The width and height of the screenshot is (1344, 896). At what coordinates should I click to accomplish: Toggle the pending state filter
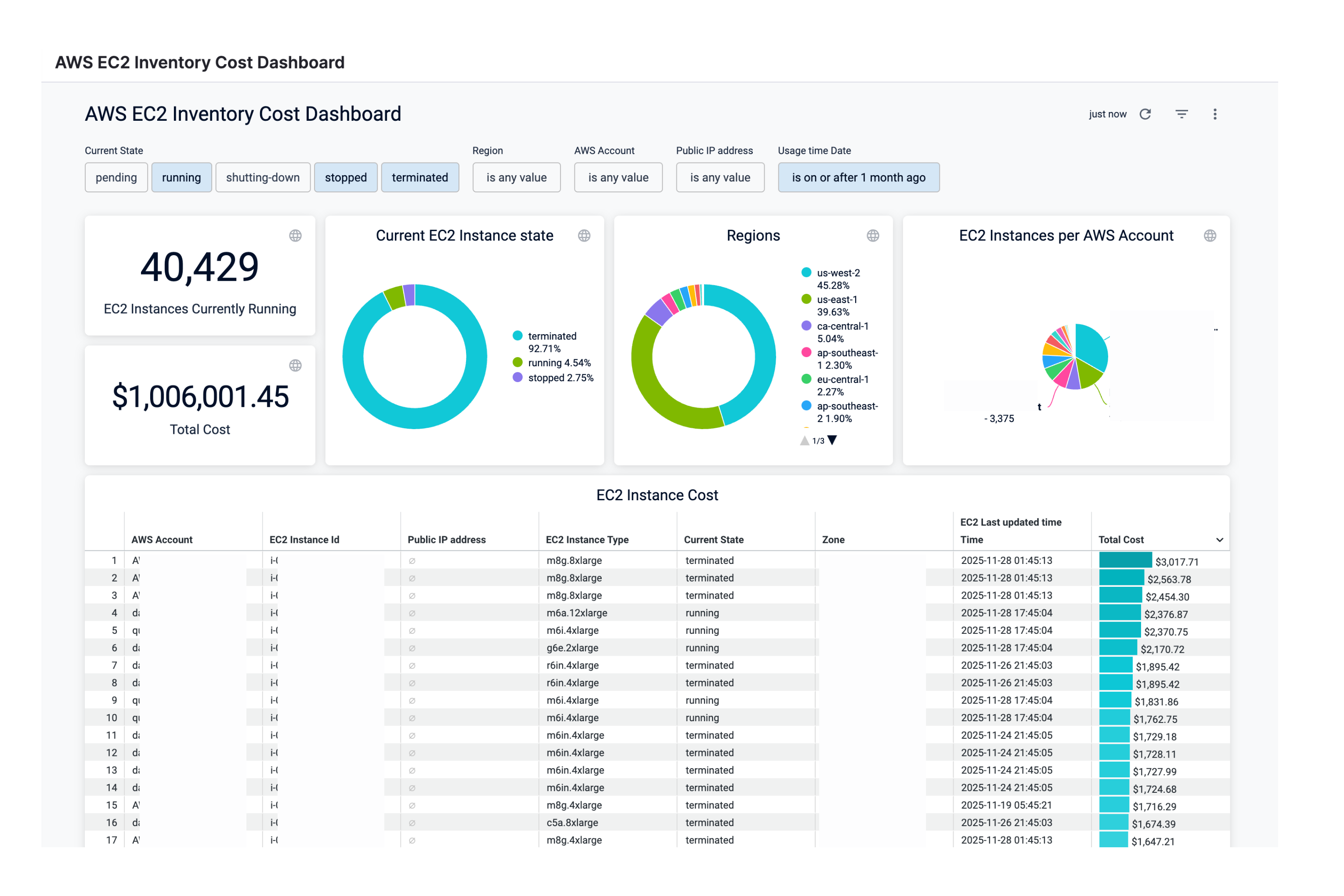click(x=116, y=178)
